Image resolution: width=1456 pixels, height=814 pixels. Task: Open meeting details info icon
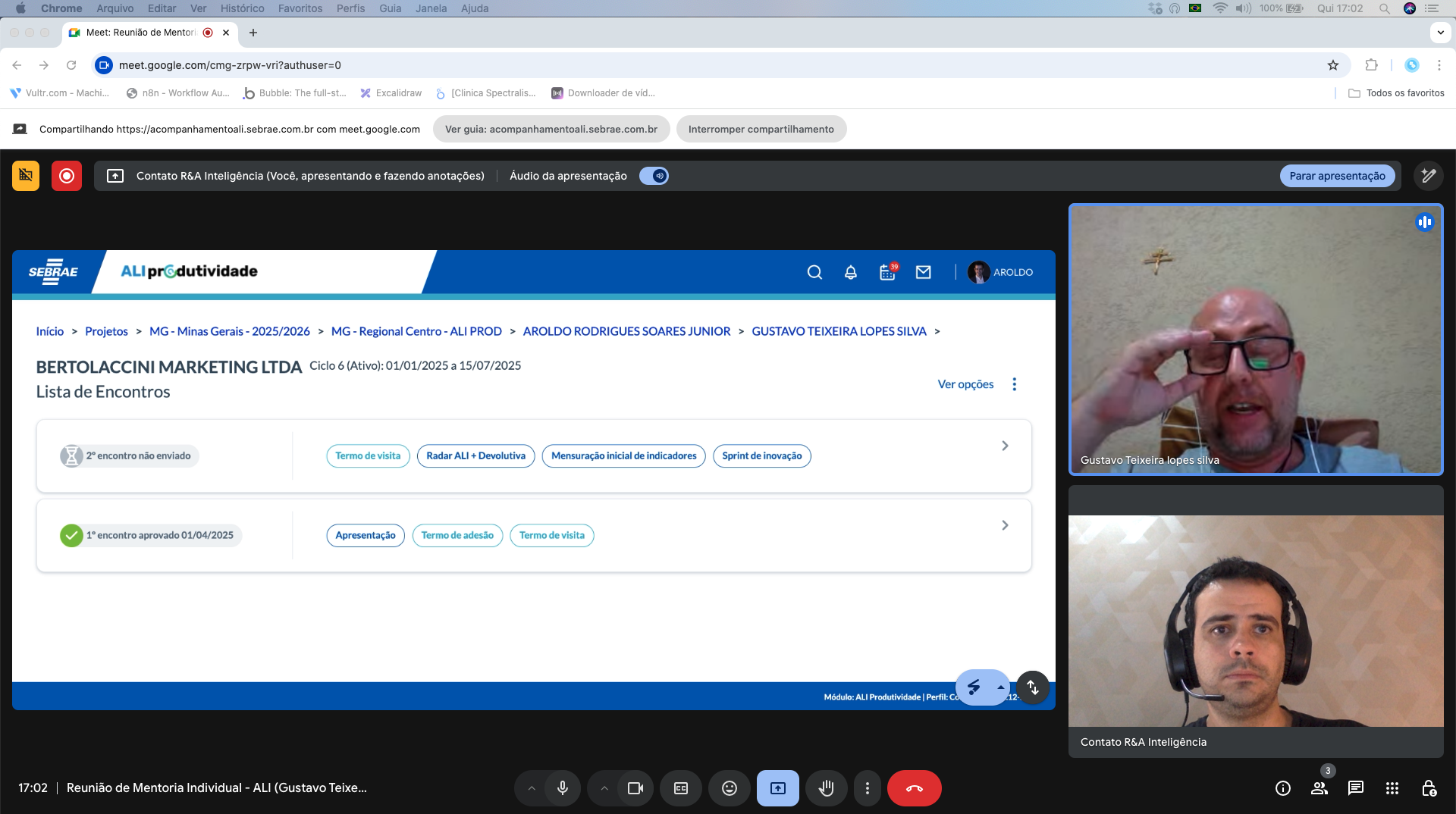tap(1283, 788)
